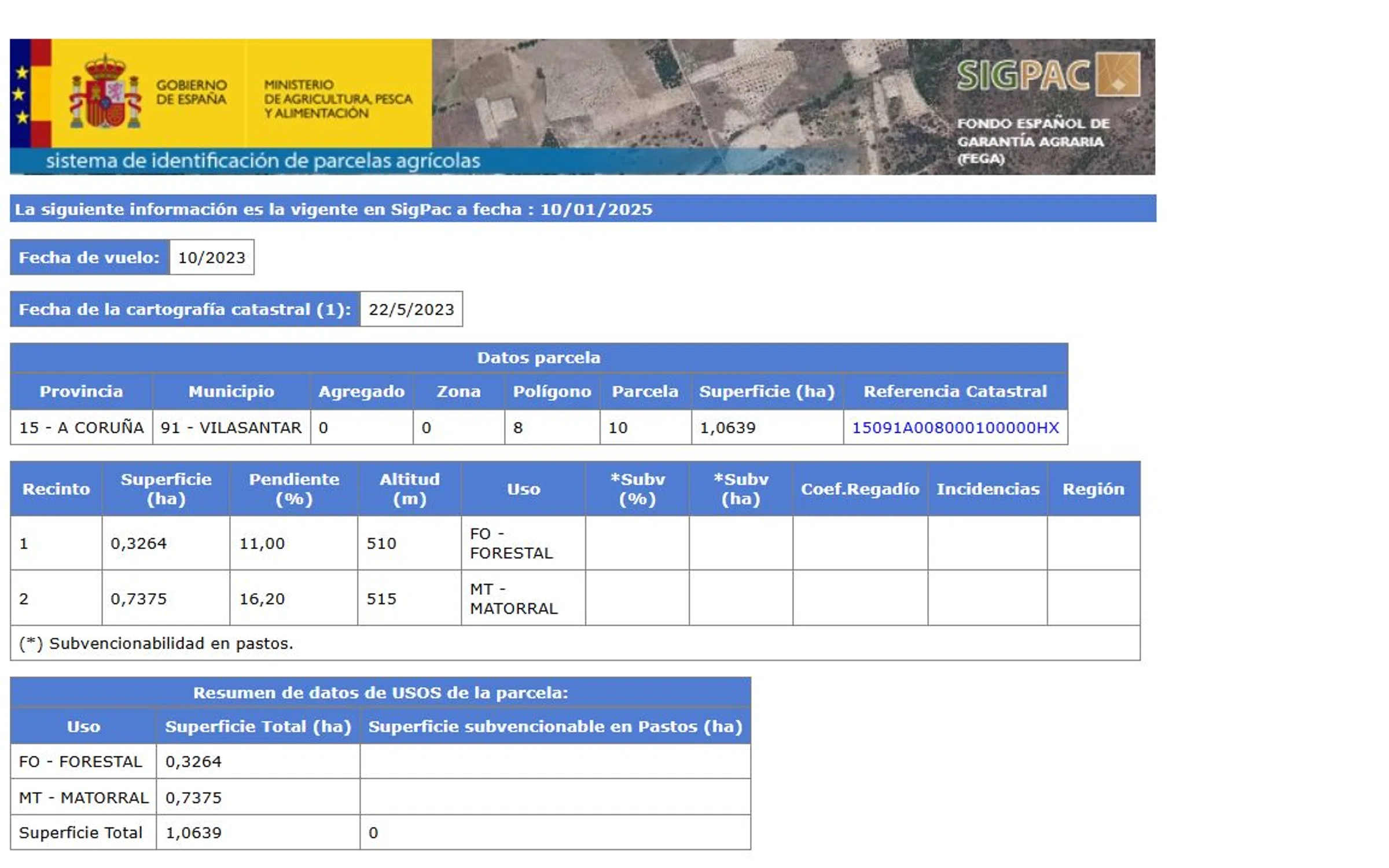Viewport: 1389px width, 868px height.
Task: Click the MT - MATORRAL use cell in recinto 2
Action: (x=513, y=598)
